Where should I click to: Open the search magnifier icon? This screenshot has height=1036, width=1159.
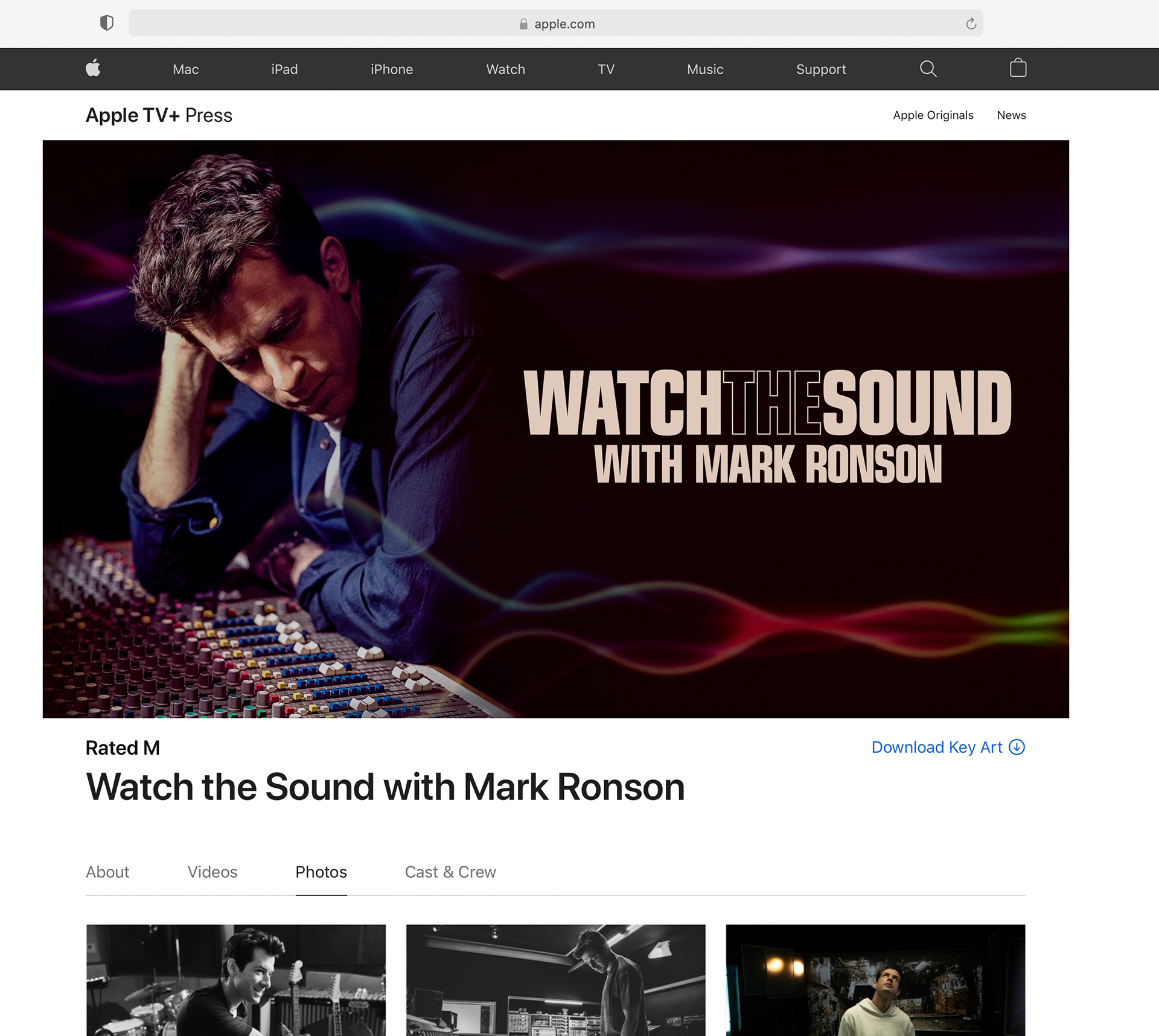(928, 69)
